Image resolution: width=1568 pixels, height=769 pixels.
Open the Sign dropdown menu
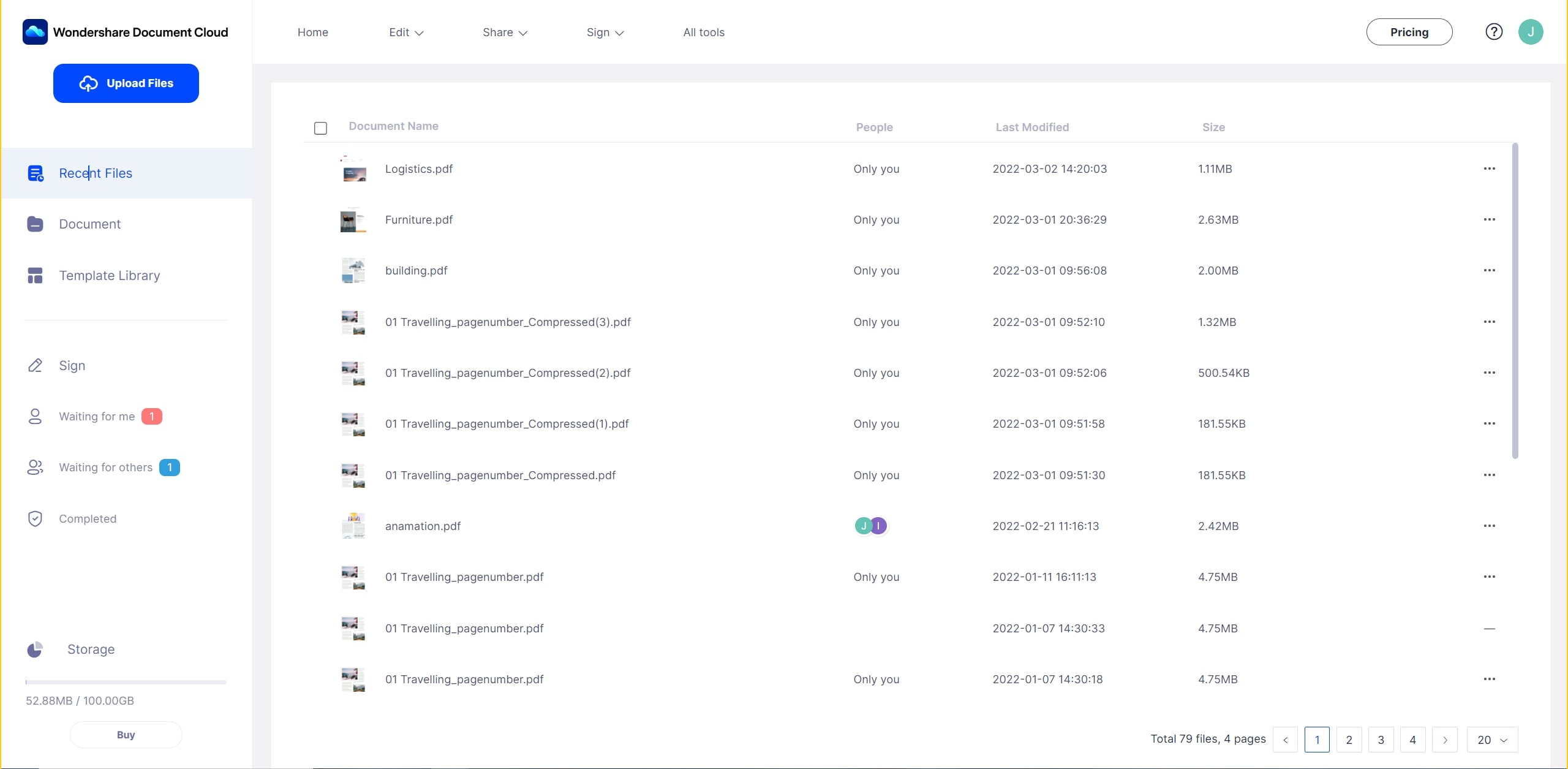(x=604, y=32)
